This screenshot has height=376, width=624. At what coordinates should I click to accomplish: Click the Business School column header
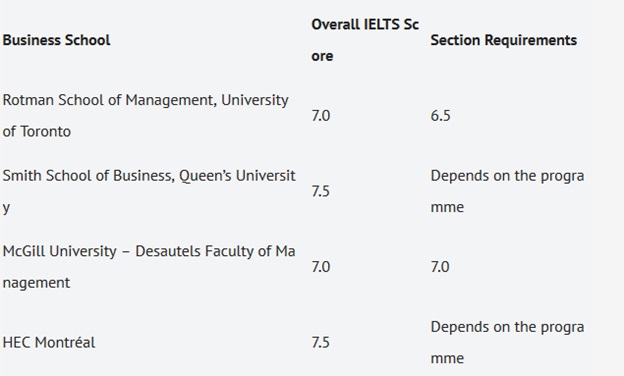57,40
